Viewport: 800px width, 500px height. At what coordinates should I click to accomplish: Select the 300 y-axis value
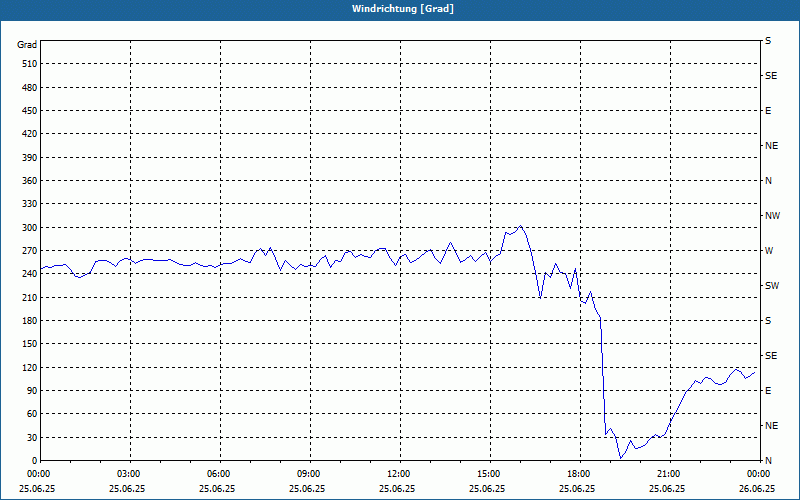(x=30, y=228)
